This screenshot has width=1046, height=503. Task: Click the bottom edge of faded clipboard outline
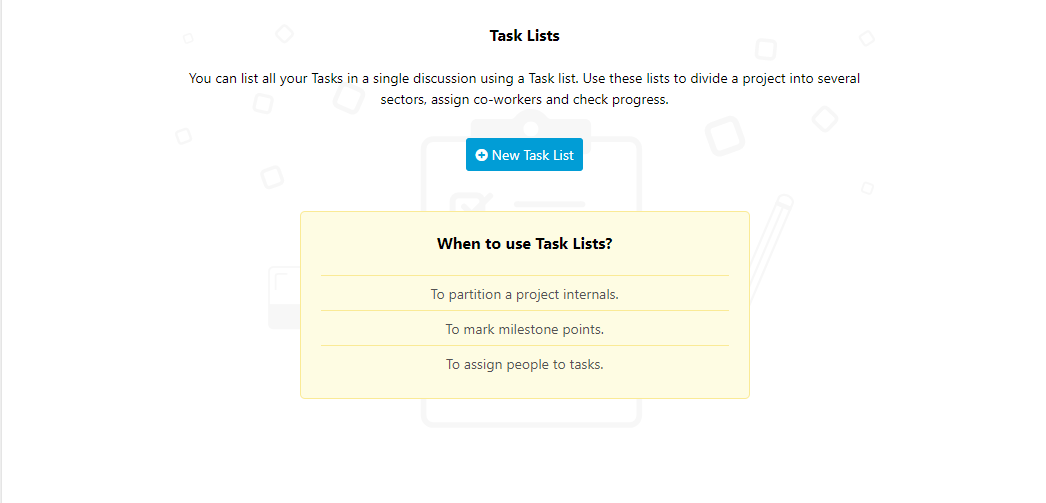(x=531, y=423)
